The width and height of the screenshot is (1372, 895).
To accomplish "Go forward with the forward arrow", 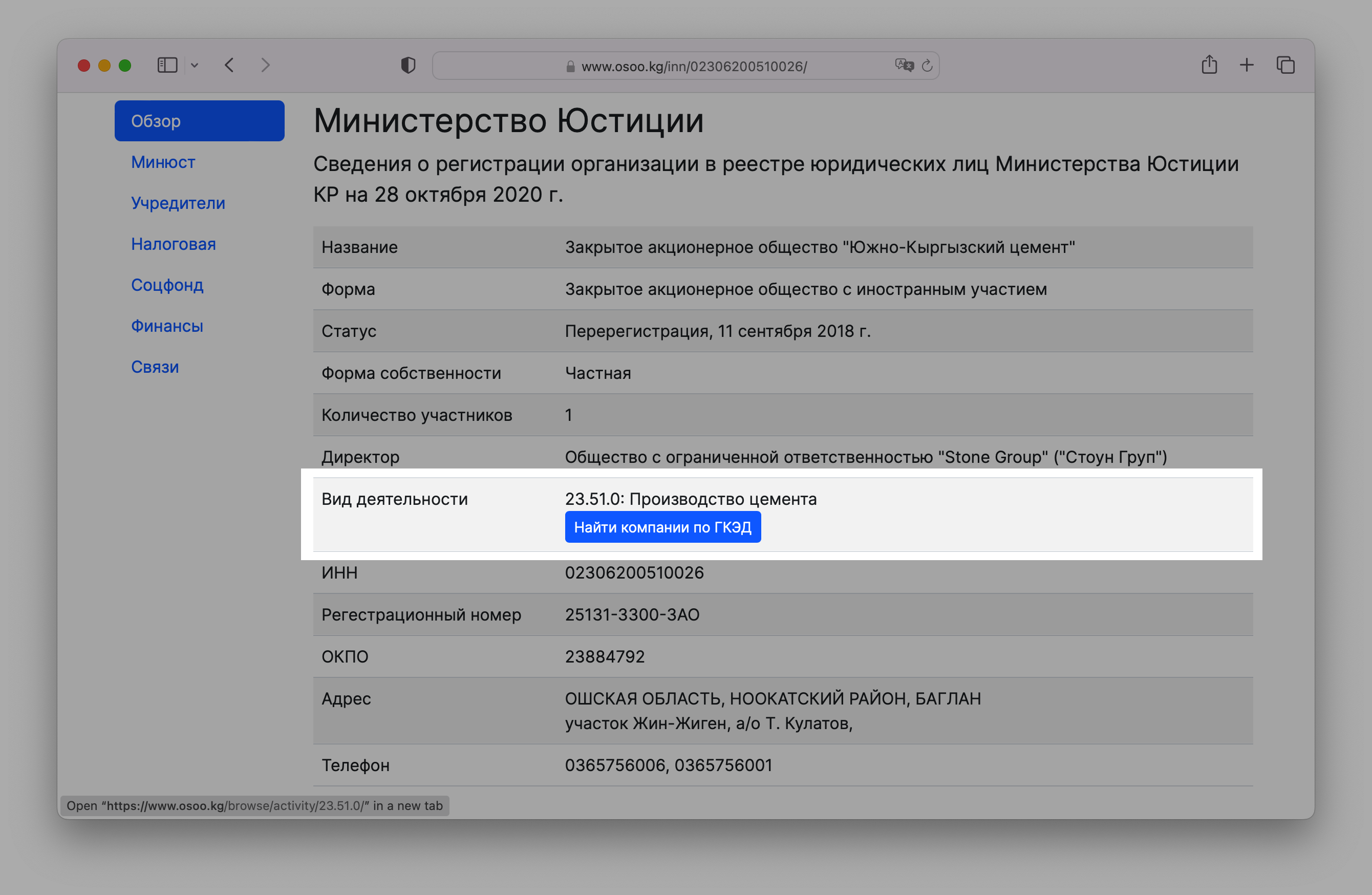I will tap(265, 65).
